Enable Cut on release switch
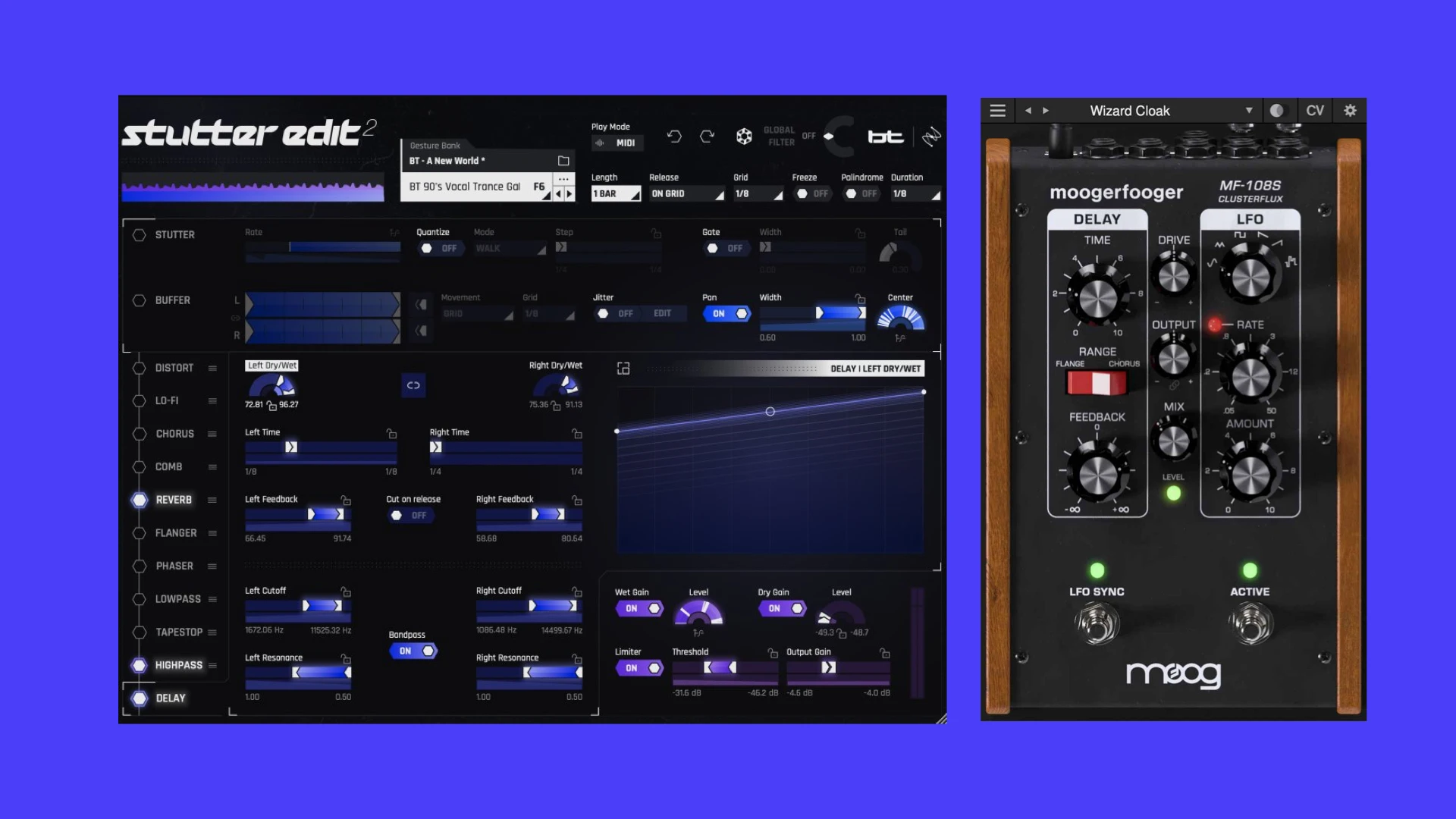Screen dimensions: 1456x819 409,516
